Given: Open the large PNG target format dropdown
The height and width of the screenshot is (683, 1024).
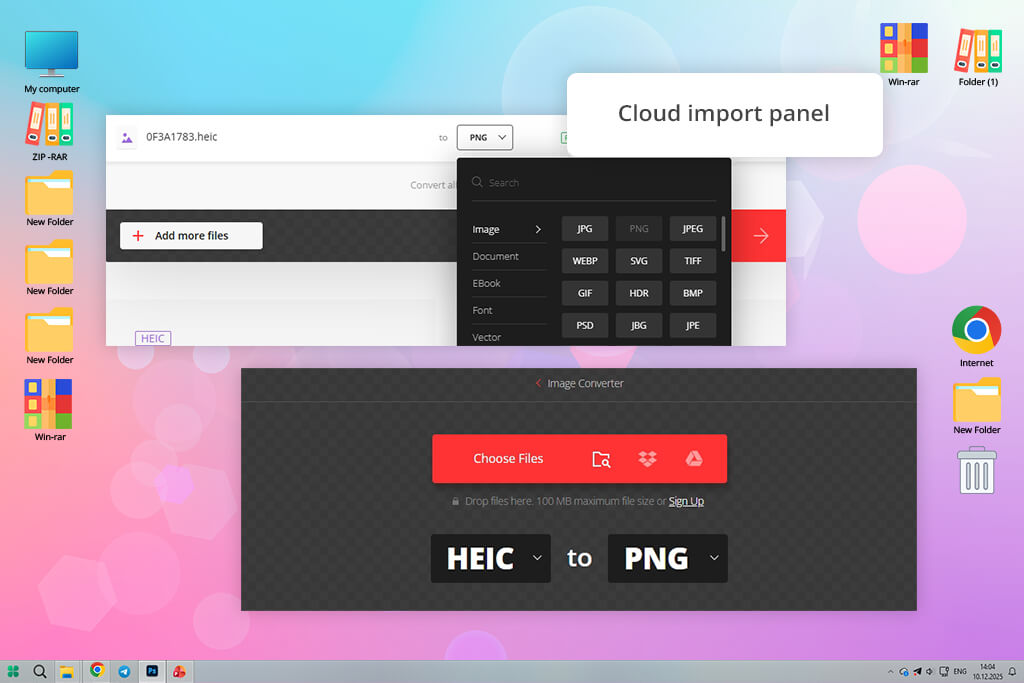Looking at the screenshot, I should [x=667, y=558].
